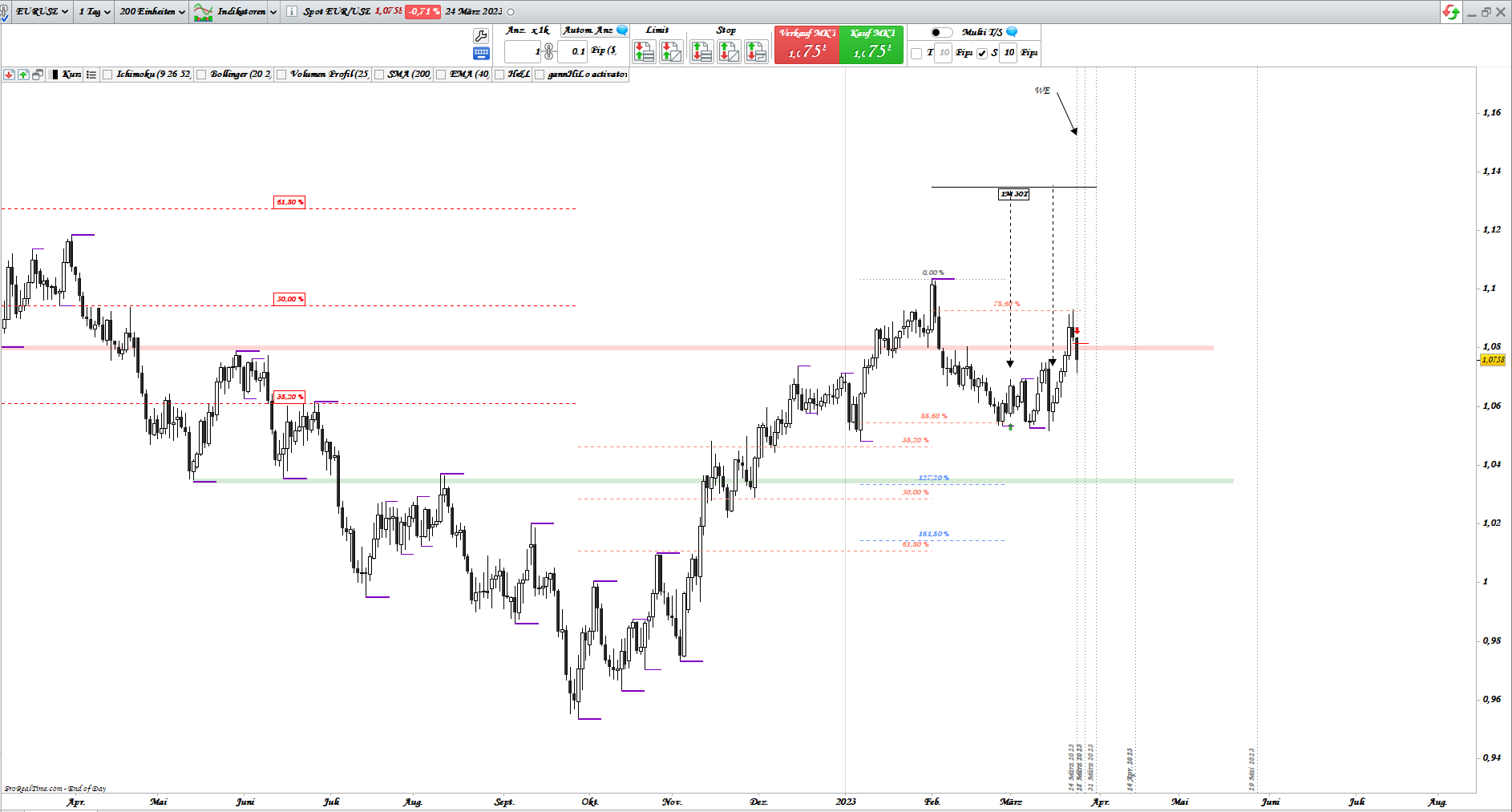Click the Indikatoren chart icon
This screenshot has width=1512, height=812.
(x=203, y=12)
